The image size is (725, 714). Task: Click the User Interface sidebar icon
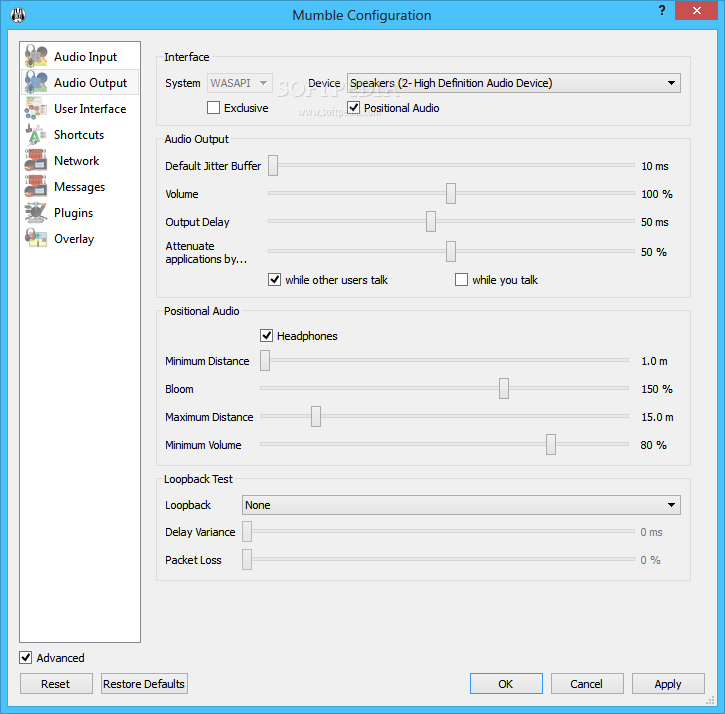[x=36, y=108]
